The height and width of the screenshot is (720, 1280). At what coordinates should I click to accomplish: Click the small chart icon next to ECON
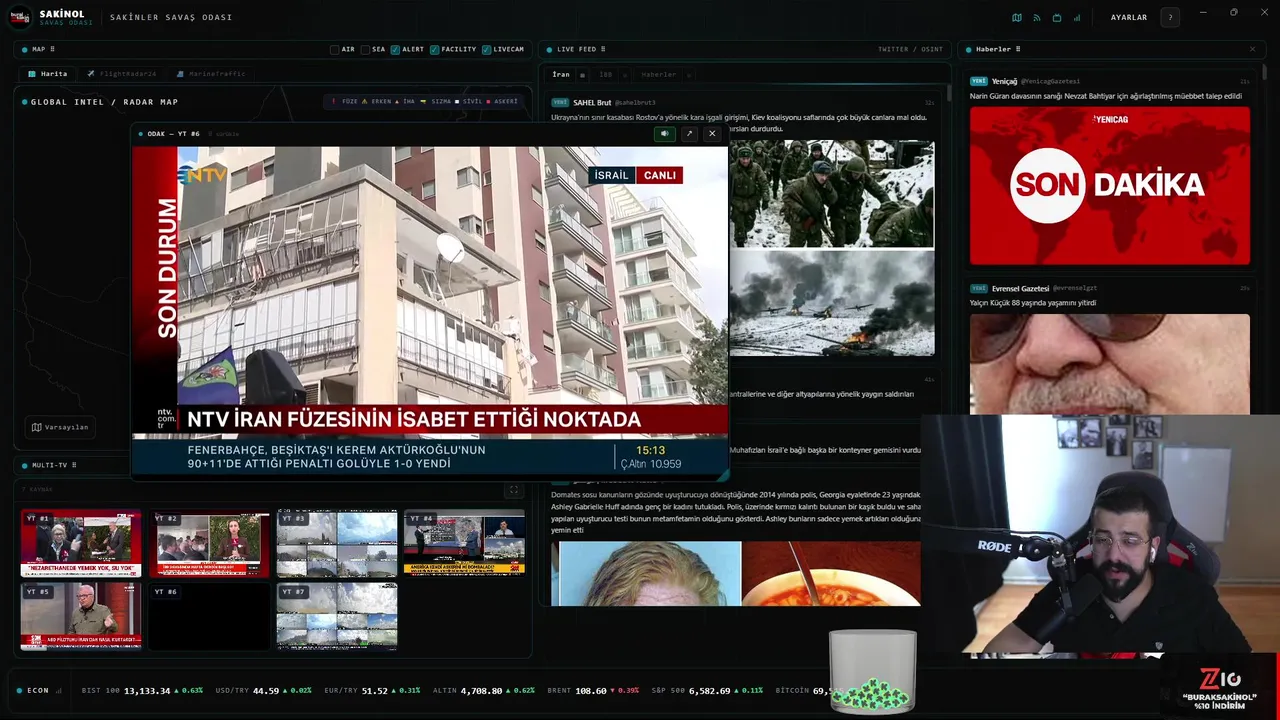[59, 691]
